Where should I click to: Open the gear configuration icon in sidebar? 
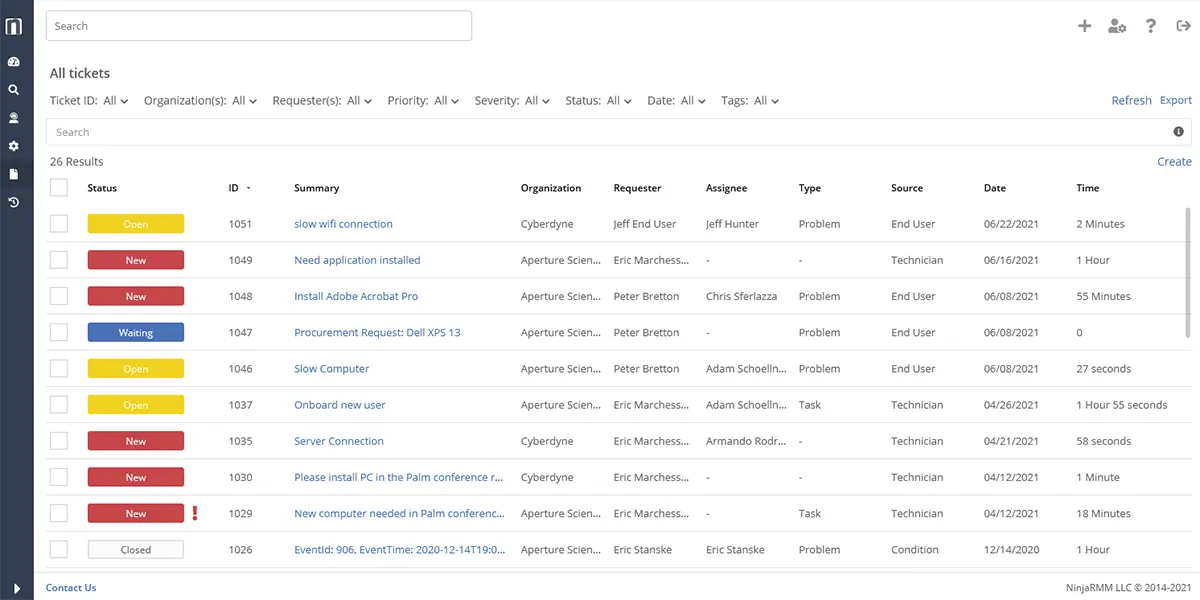(x=14, y=146)
